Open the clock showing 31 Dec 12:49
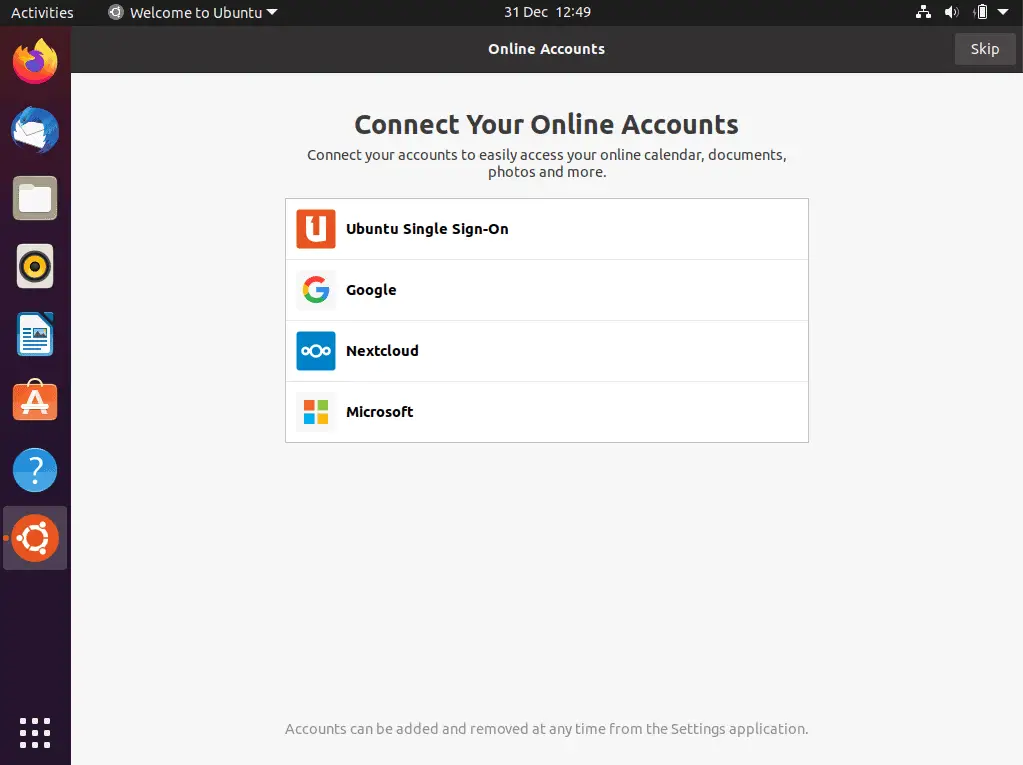 point(547,12)
